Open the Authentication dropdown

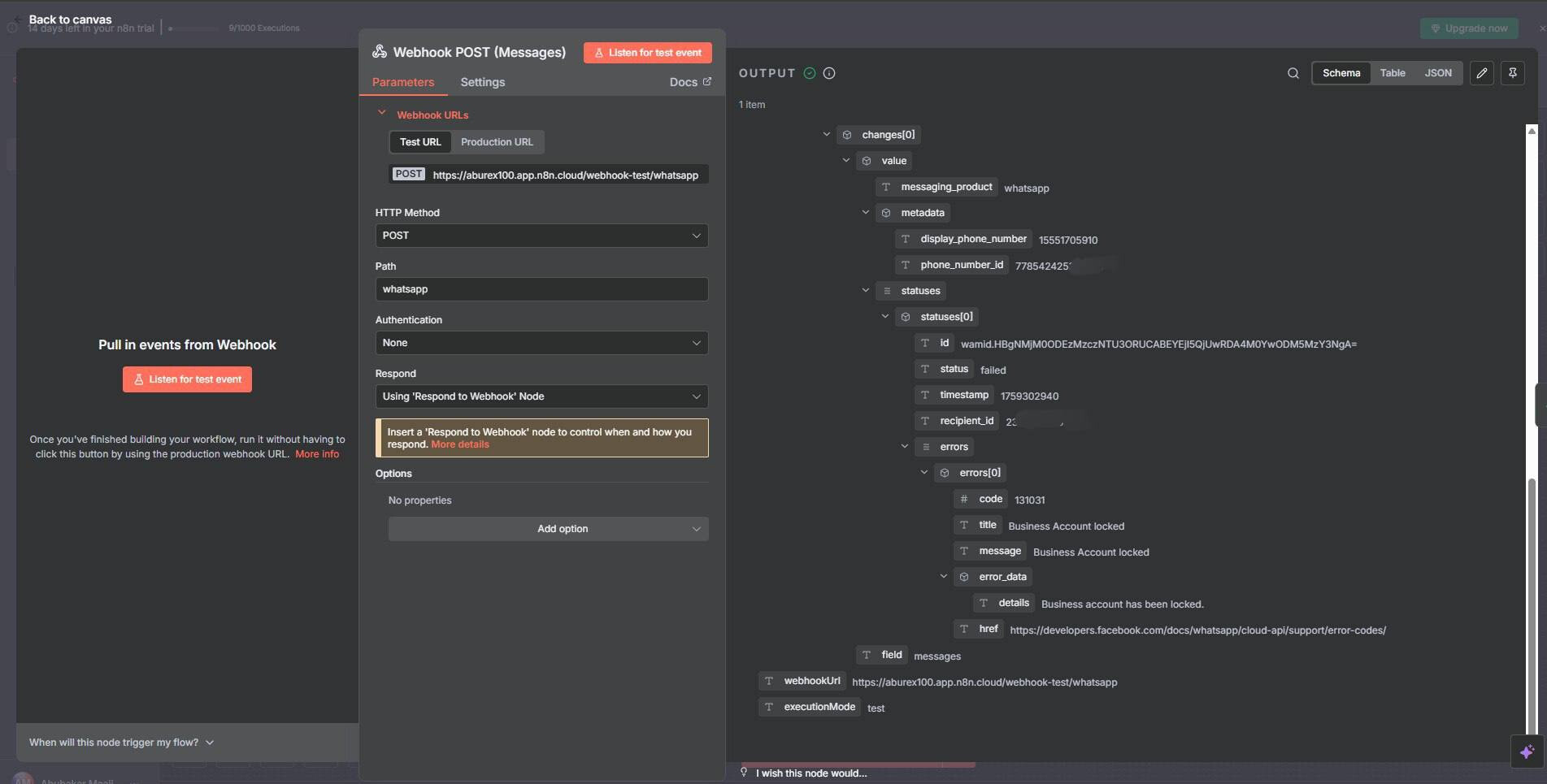[x=541, y=343]
